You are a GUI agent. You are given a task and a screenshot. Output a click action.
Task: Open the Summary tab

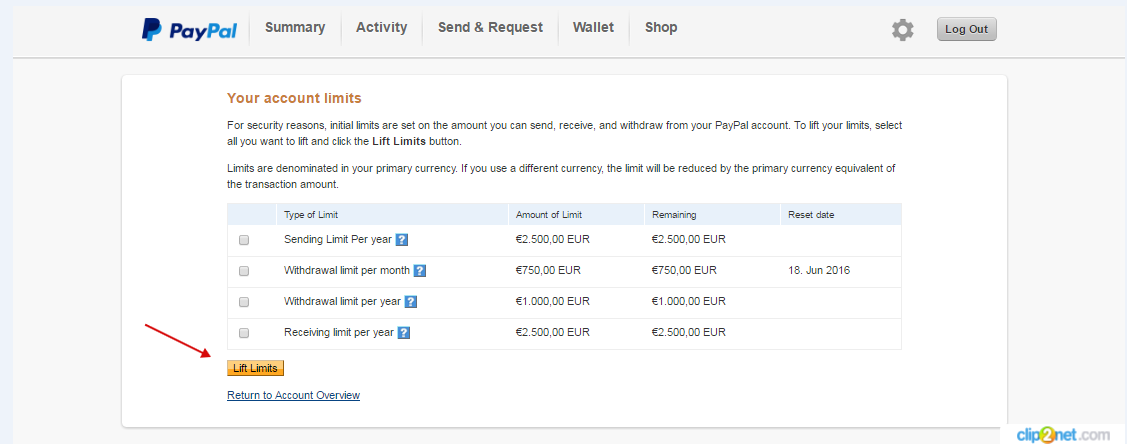pos(295,27)
